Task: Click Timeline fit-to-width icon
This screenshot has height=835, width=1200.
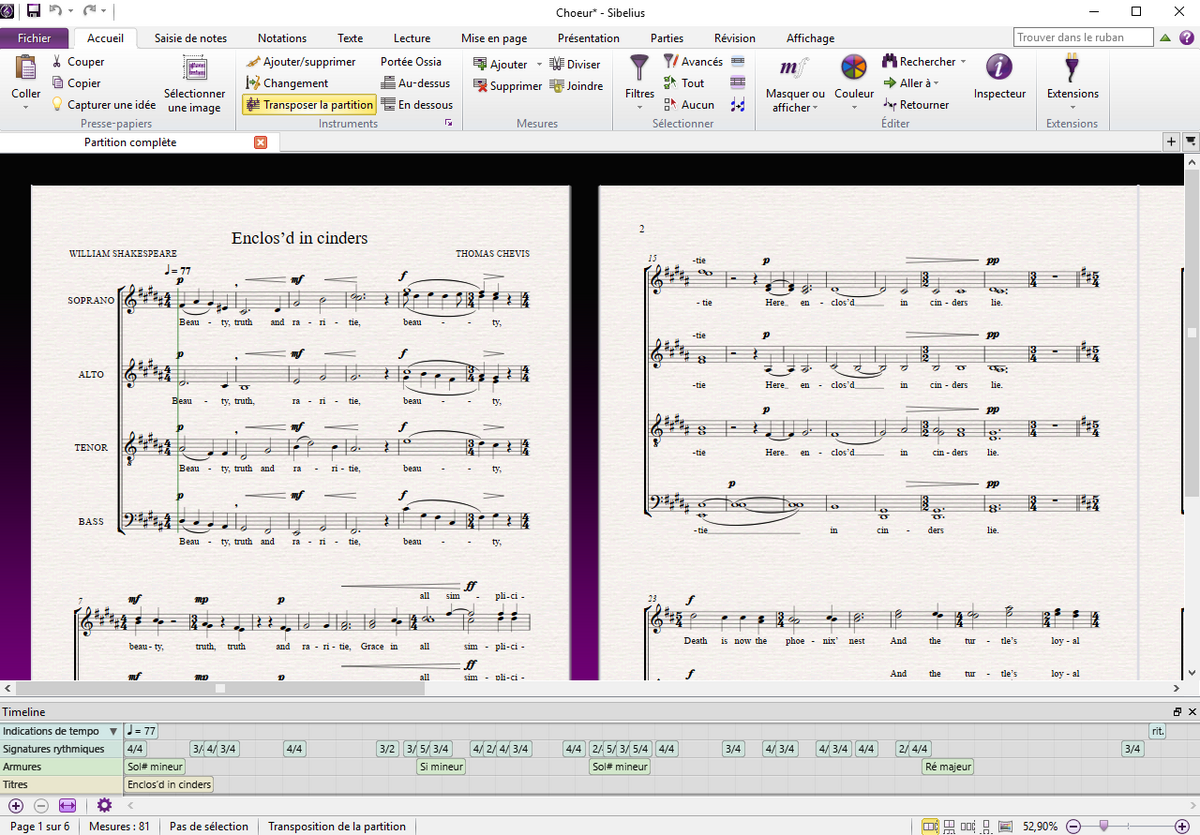Action: coord(67,805)
